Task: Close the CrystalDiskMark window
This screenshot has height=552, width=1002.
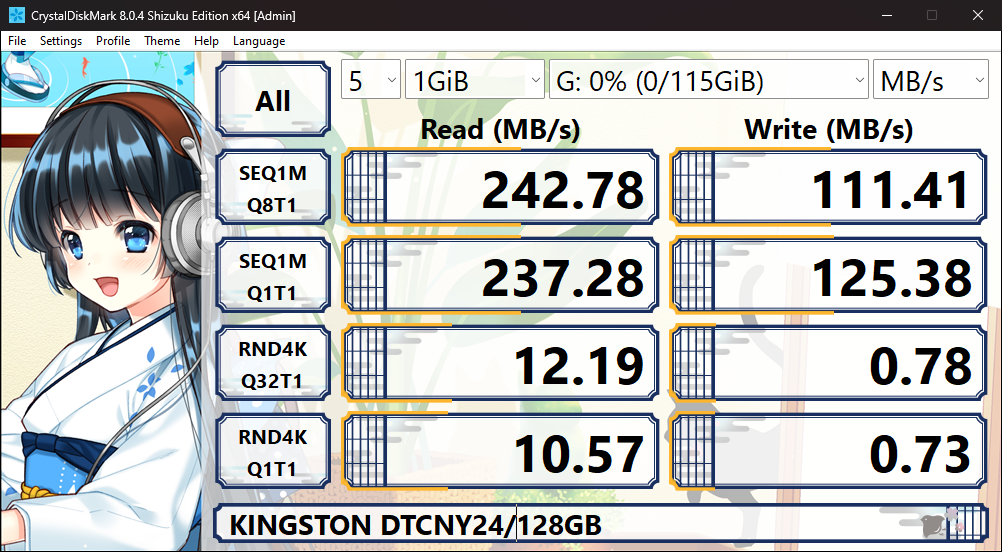Action: click(x=978, y=15)
